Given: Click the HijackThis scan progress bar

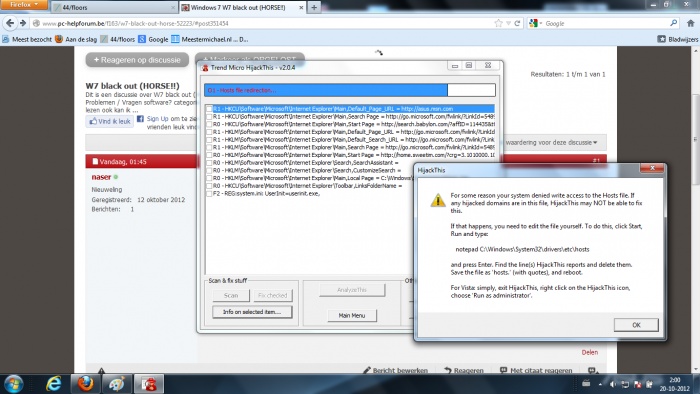Looking at the screenshot, I should click(x=350, y=90).
